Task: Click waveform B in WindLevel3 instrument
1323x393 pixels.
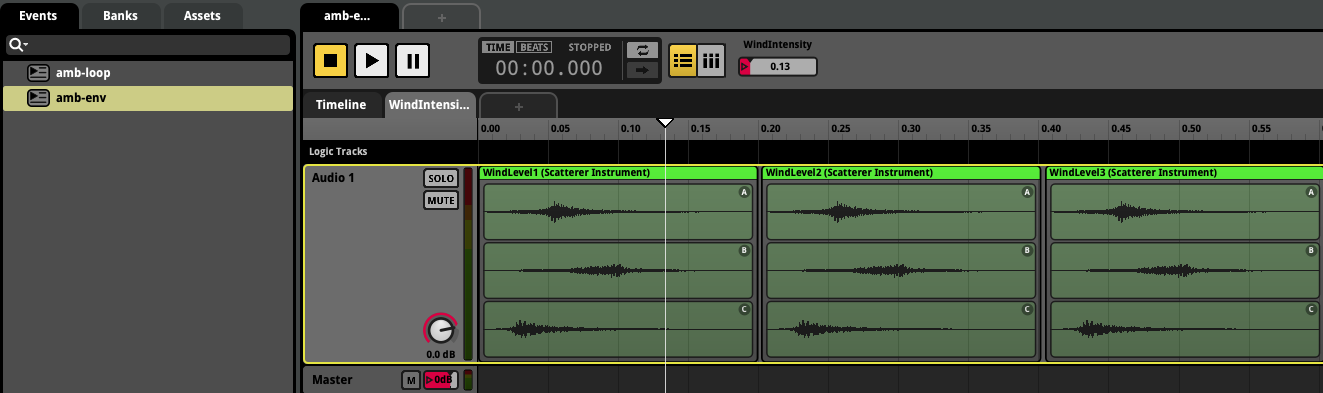Action: [1186, 270]
